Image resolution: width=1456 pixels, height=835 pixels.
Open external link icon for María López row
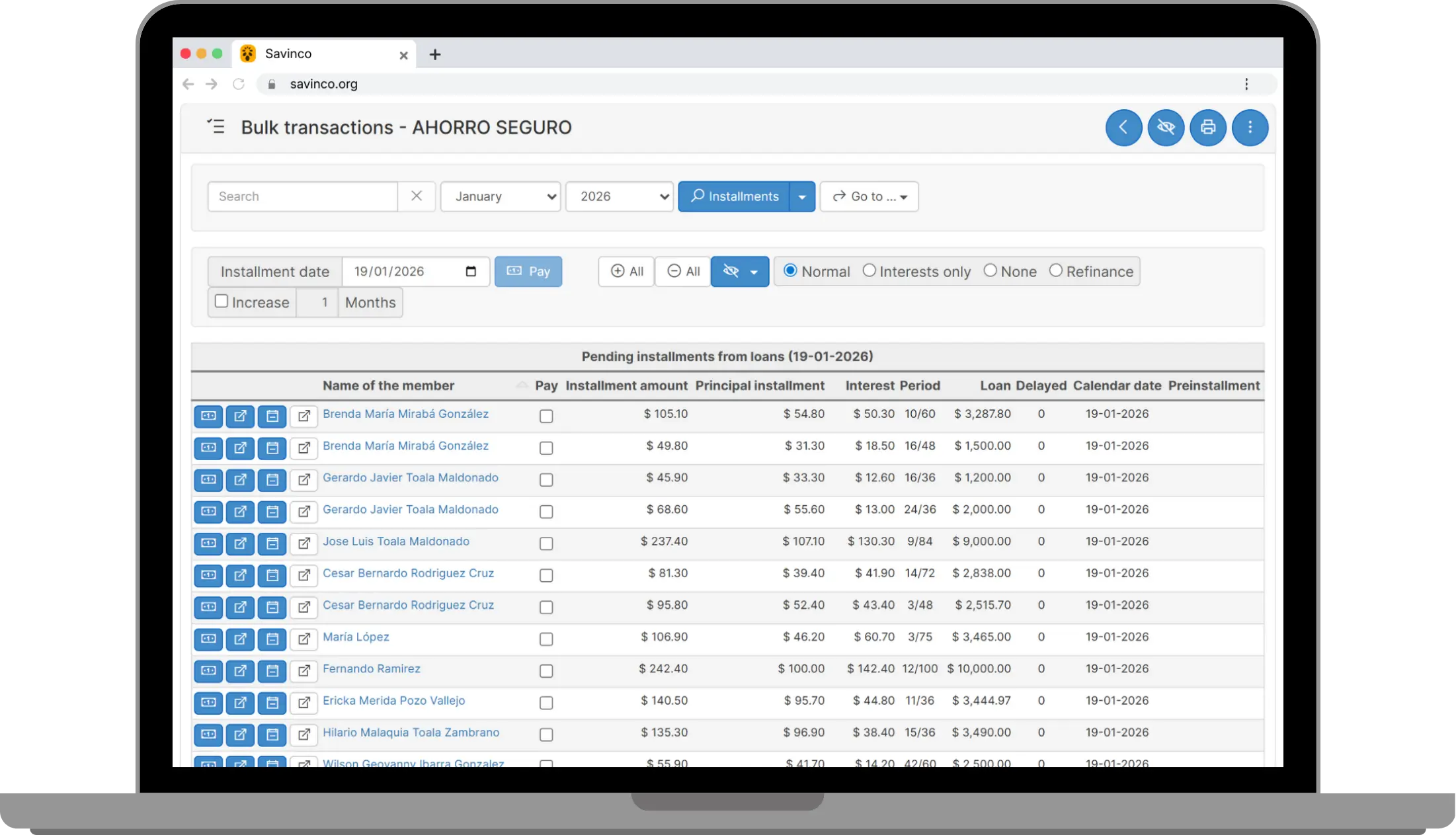tap(303, 639)
